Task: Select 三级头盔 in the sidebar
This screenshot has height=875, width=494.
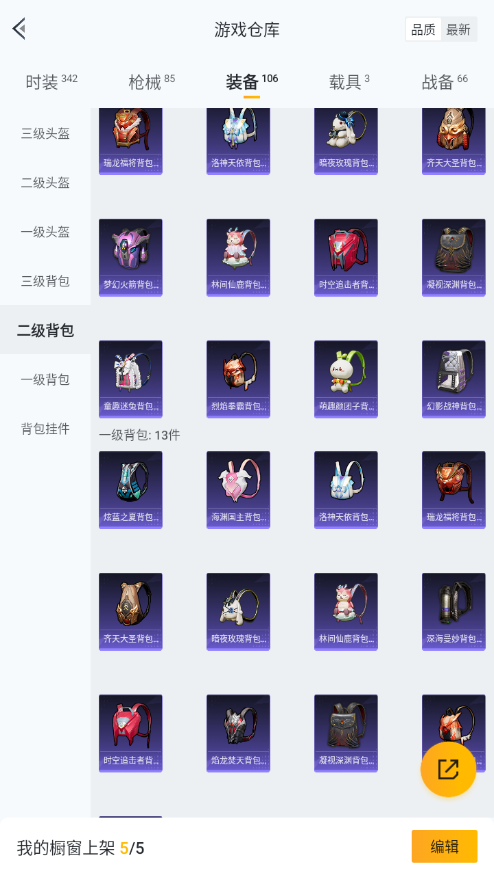Action: click(45, 133)
